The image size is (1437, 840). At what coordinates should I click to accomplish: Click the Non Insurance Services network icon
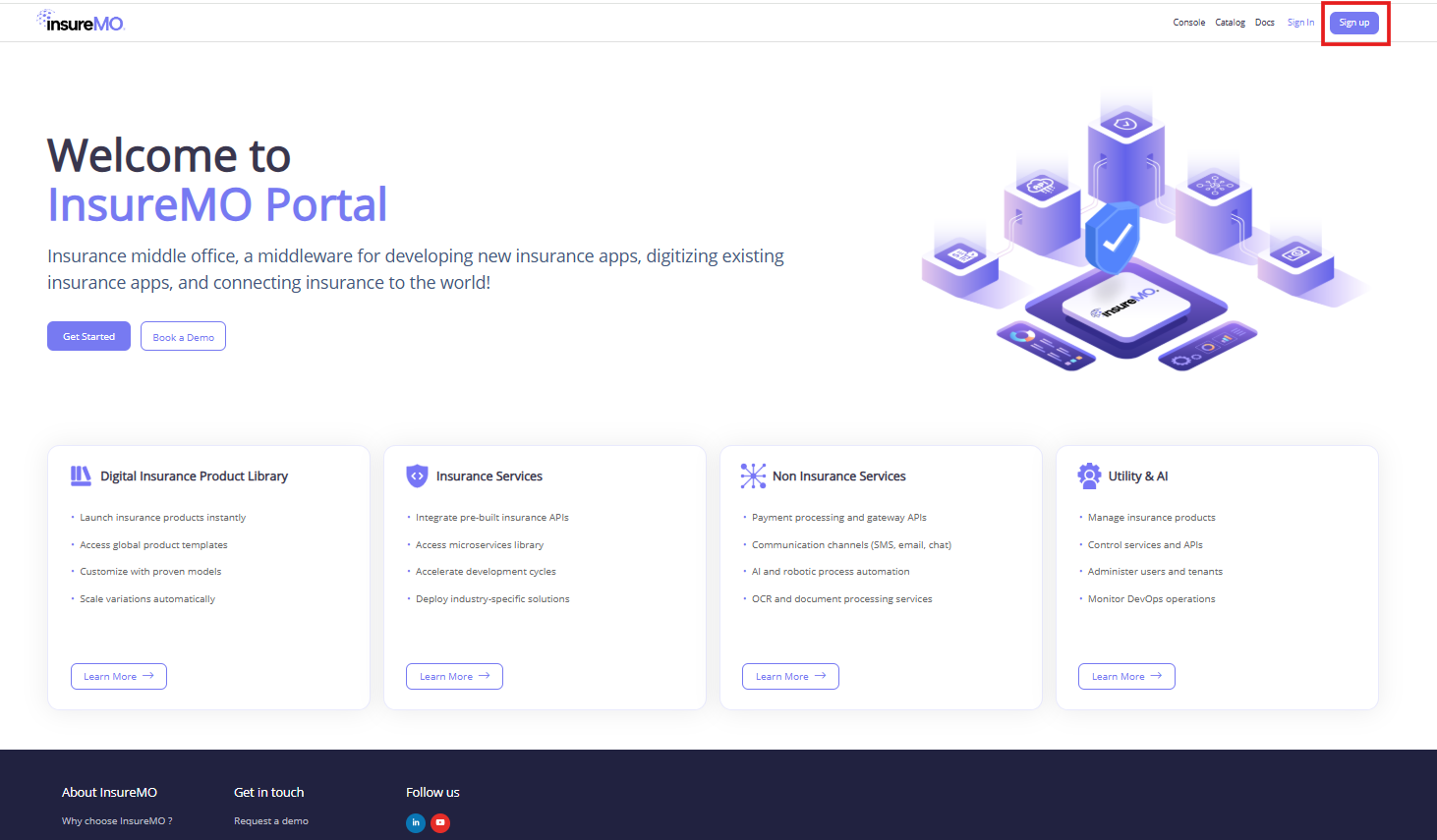pos(753,476)
